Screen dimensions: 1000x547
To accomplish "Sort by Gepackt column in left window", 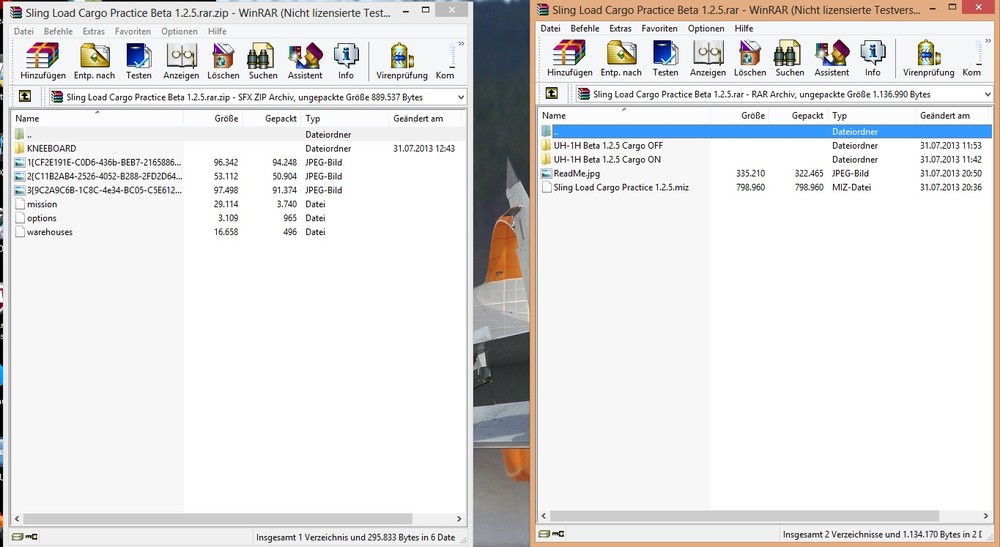I will click(271, 118).
